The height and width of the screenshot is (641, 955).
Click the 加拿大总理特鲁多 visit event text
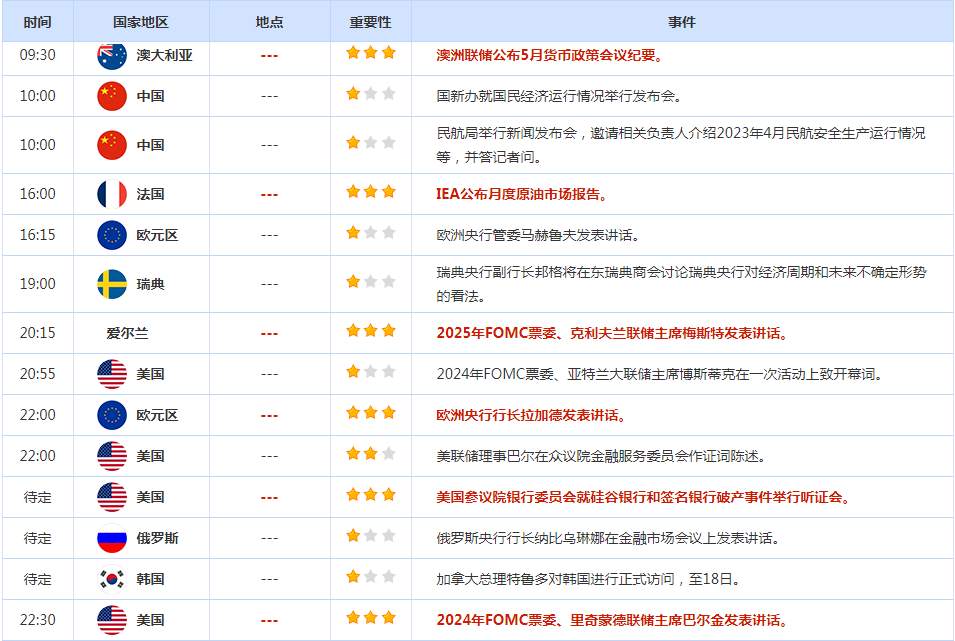(x=588, y=579)
